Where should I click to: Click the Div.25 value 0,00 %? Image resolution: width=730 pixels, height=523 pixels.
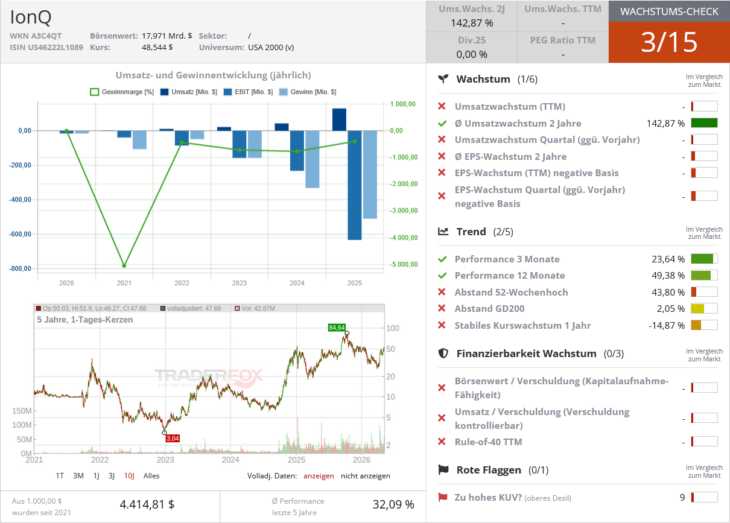pos(472,54)
